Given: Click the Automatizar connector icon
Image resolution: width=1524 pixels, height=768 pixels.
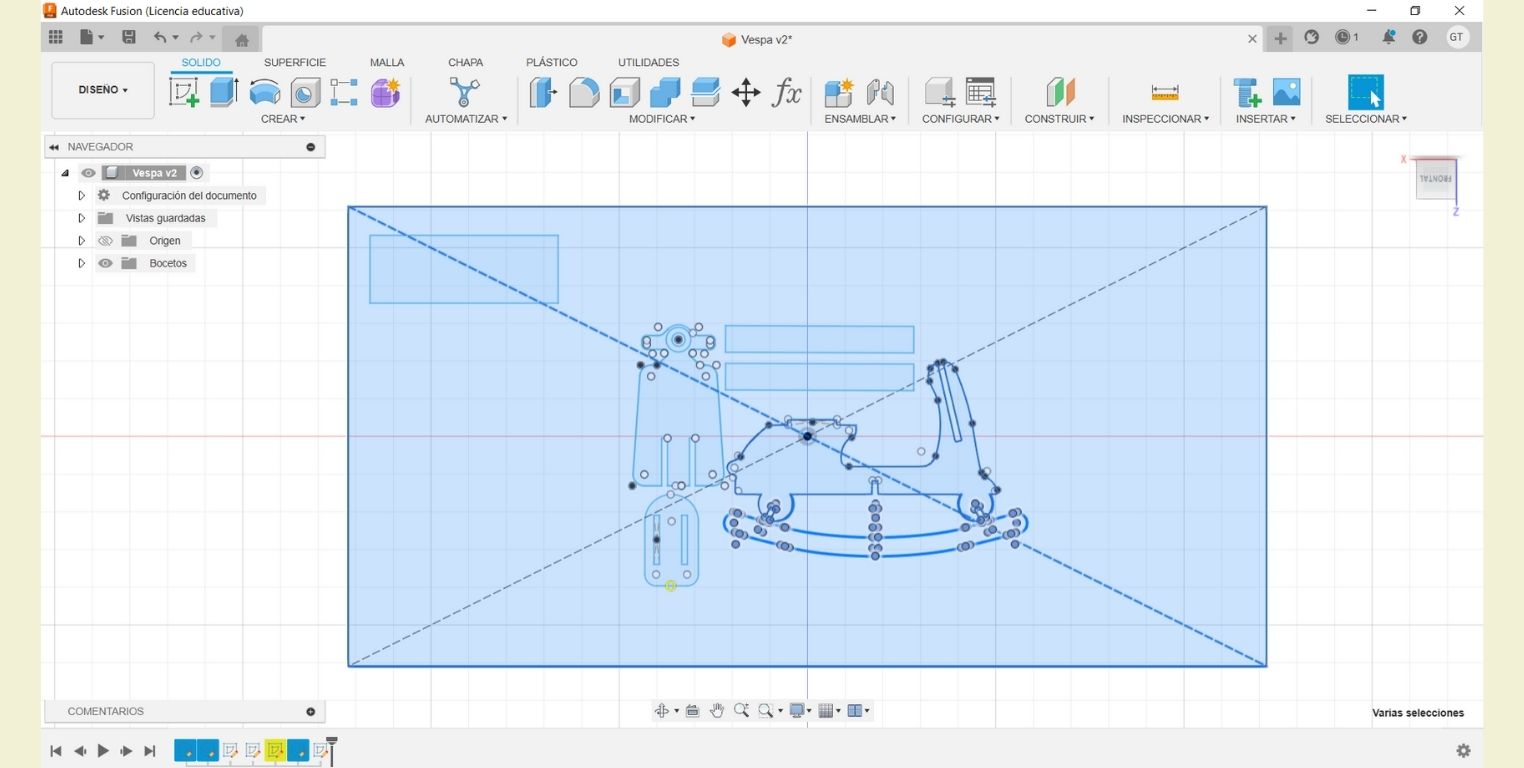Looking at the screenshot, I should [463, 93].
